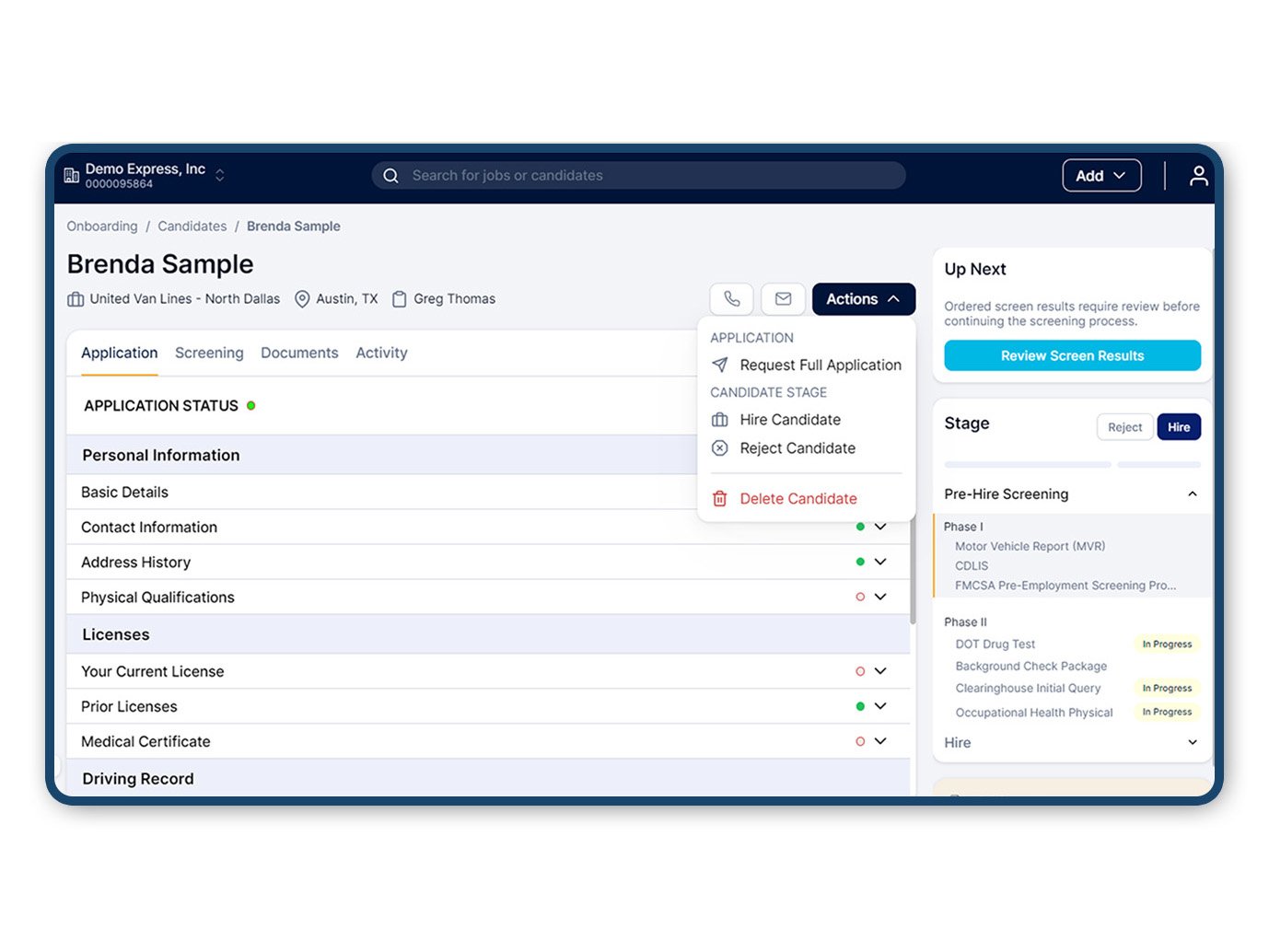Expand the Physical Qualifications row chevron
The image size is (1269, 952).
(880, 597)
